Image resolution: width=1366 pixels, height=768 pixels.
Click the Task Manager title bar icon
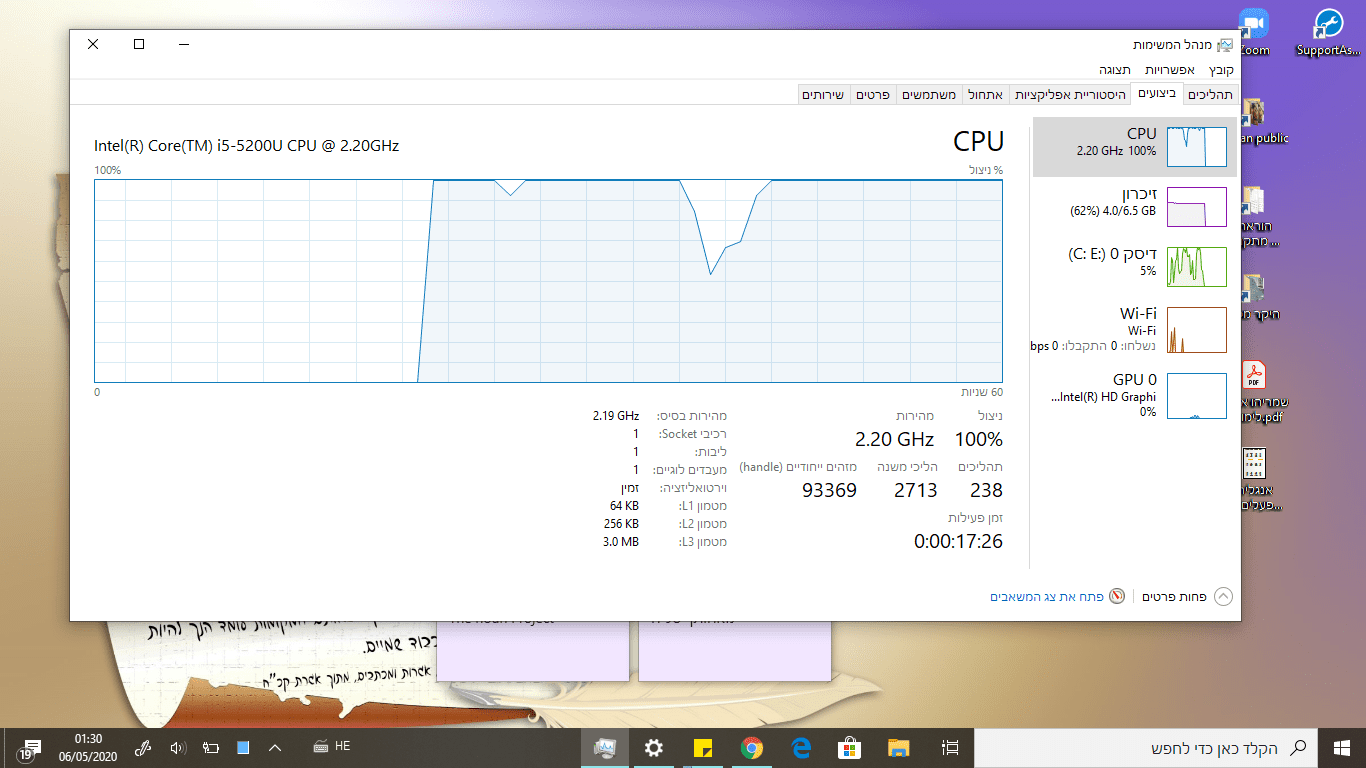click(1225, 45)
